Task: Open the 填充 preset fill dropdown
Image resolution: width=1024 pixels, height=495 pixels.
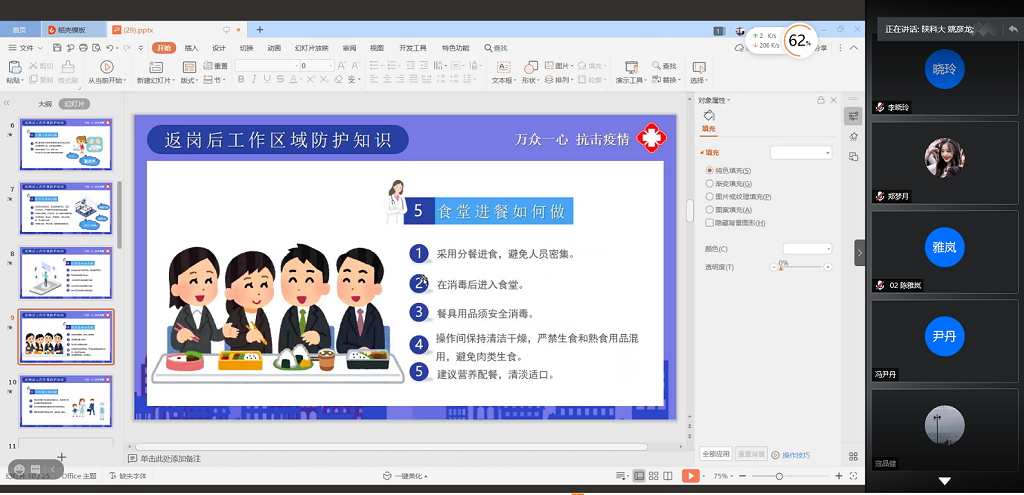Action: [x=801, y=152]
